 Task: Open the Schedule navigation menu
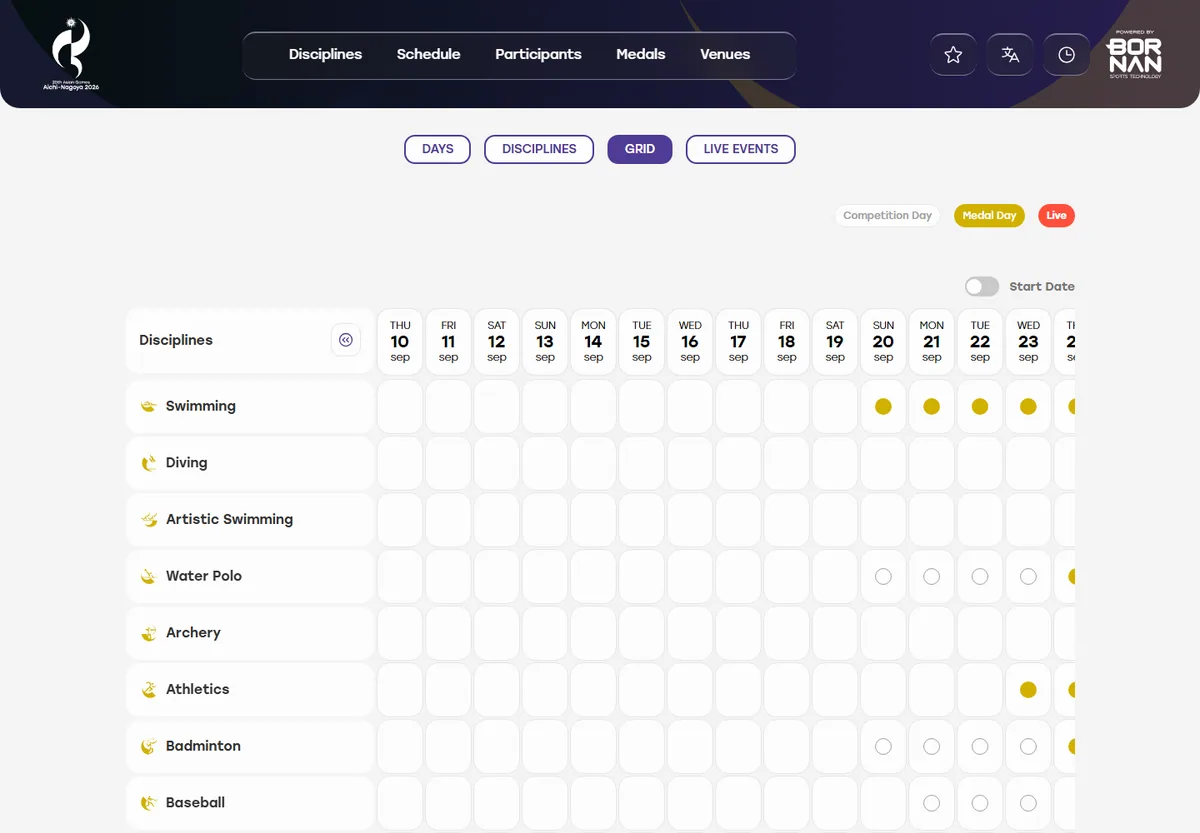tap(429, 54)
